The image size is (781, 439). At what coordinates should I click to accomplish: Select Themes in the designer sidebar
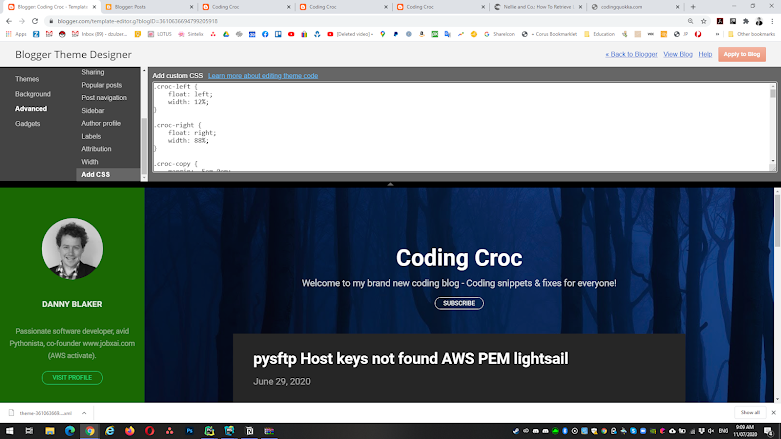pos(27,79)
